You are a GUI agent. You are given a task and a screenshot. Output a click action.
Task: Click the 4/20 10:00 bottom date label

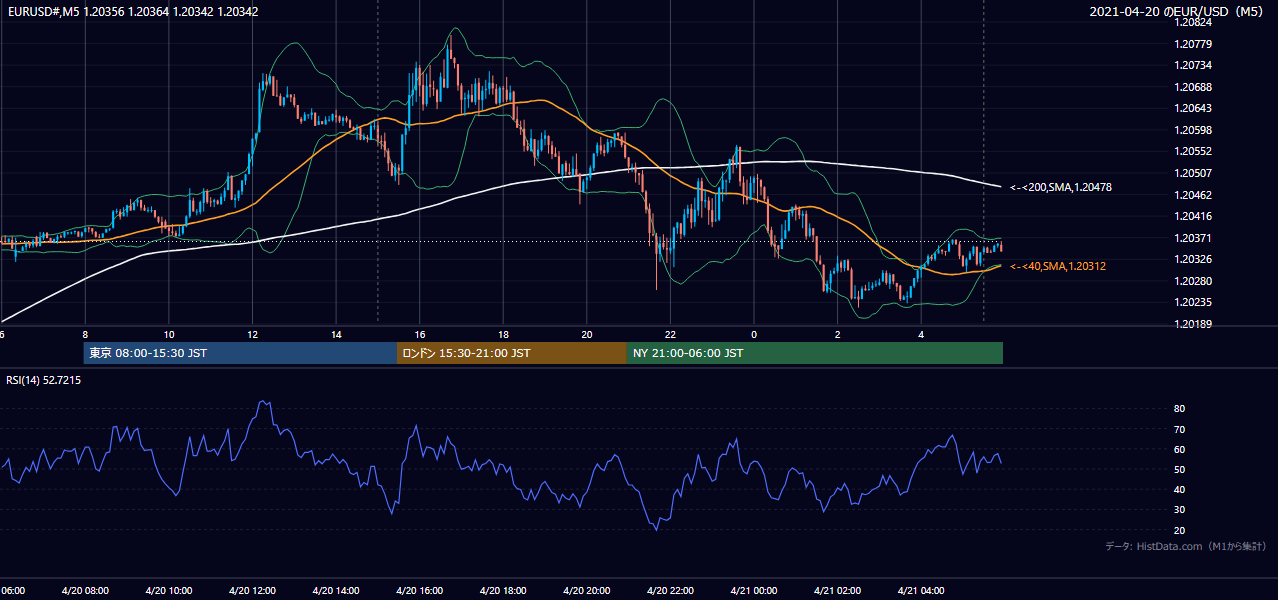coord(167,590)
